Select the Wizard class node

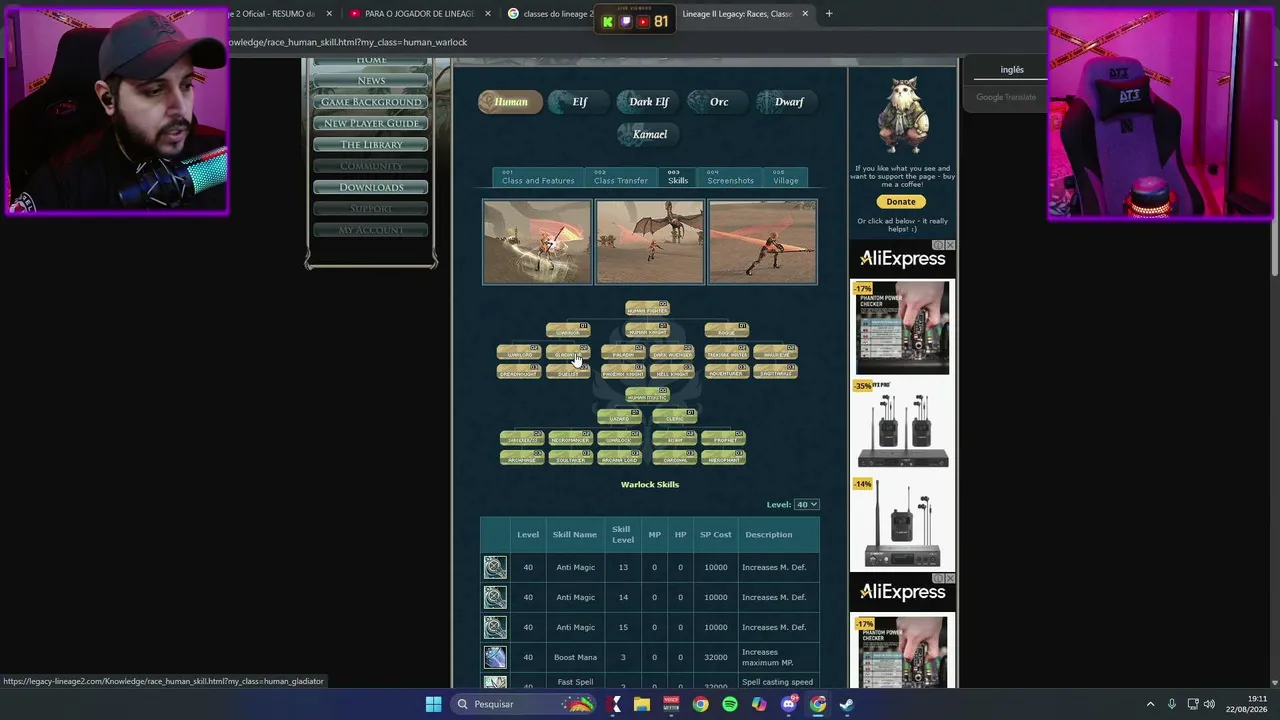coord(619,416)
